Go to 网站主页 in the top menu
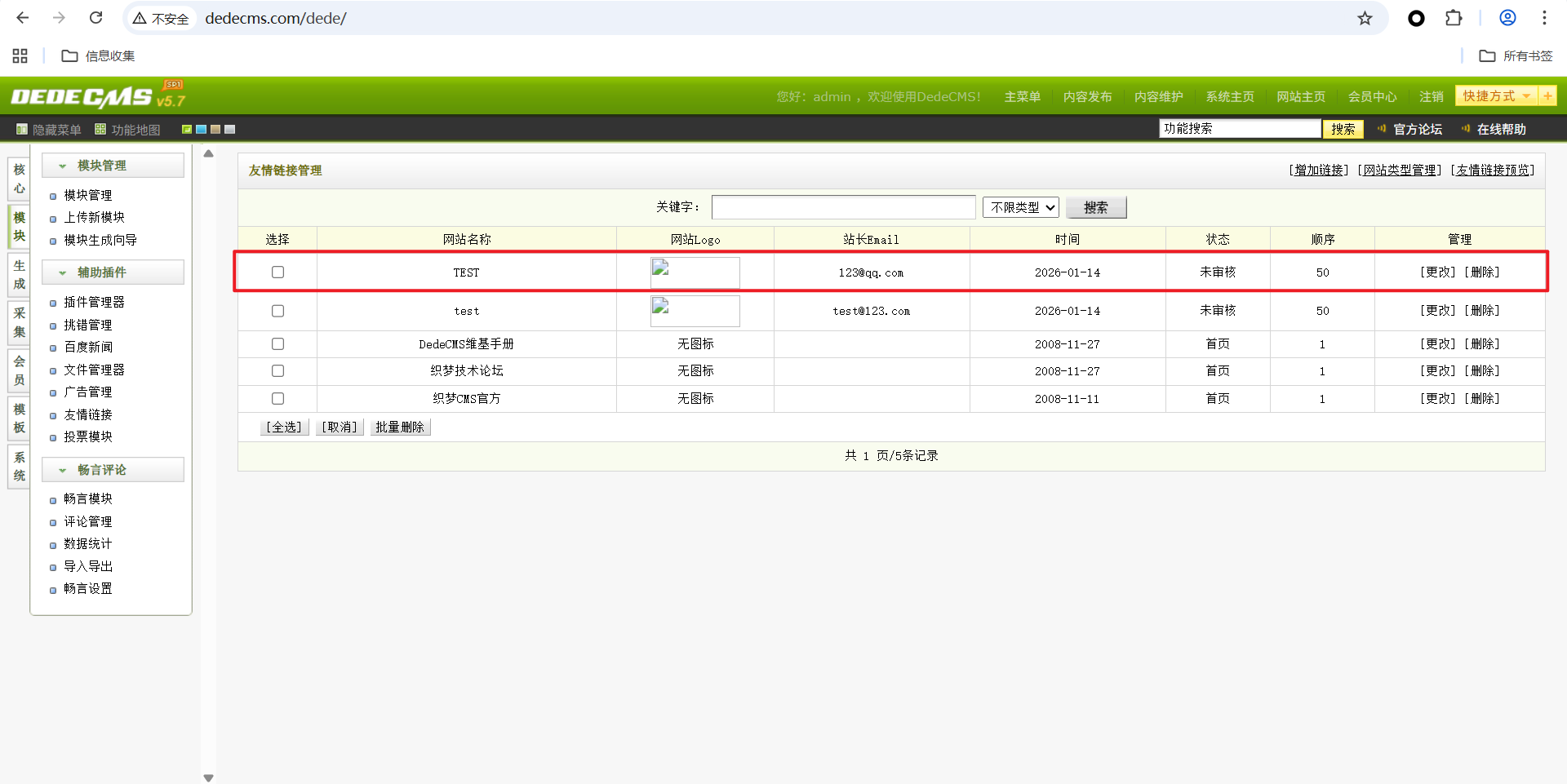 tap(1301, 96)
